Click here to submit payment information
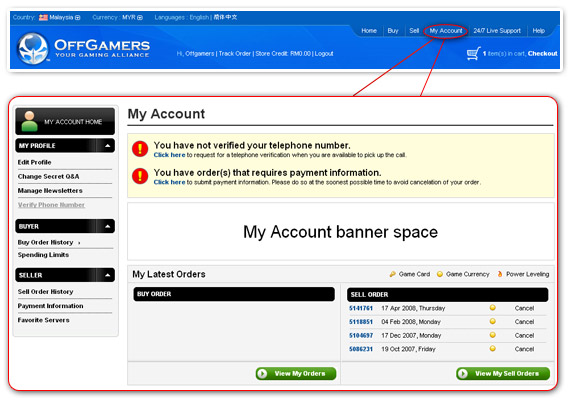 pyautogui.click(x=169, y=182)
